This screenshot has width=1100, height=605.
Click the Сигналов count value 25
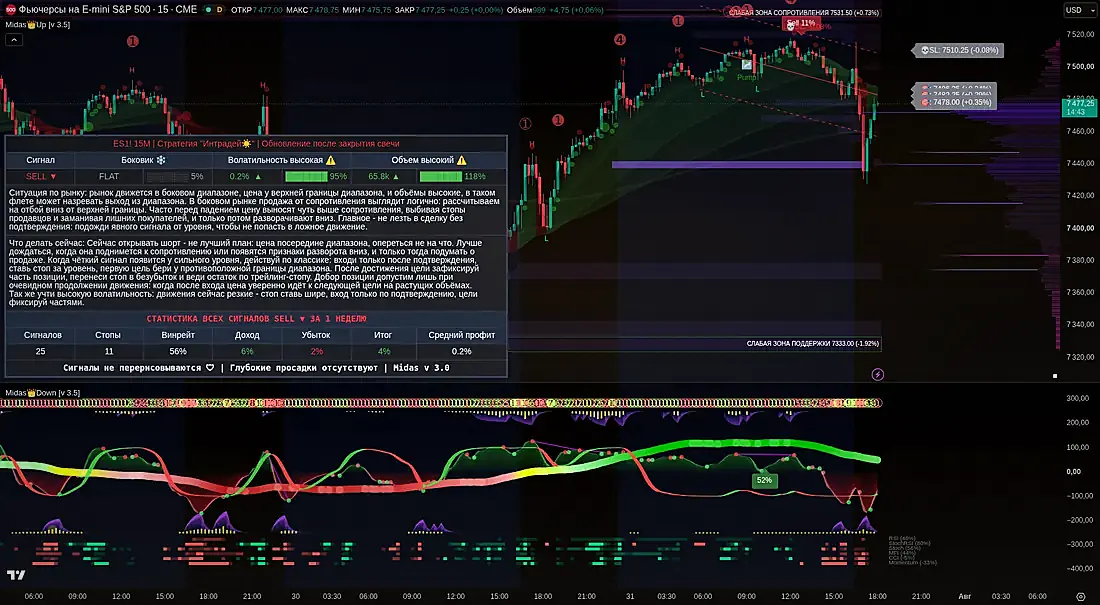click(41, 352)
